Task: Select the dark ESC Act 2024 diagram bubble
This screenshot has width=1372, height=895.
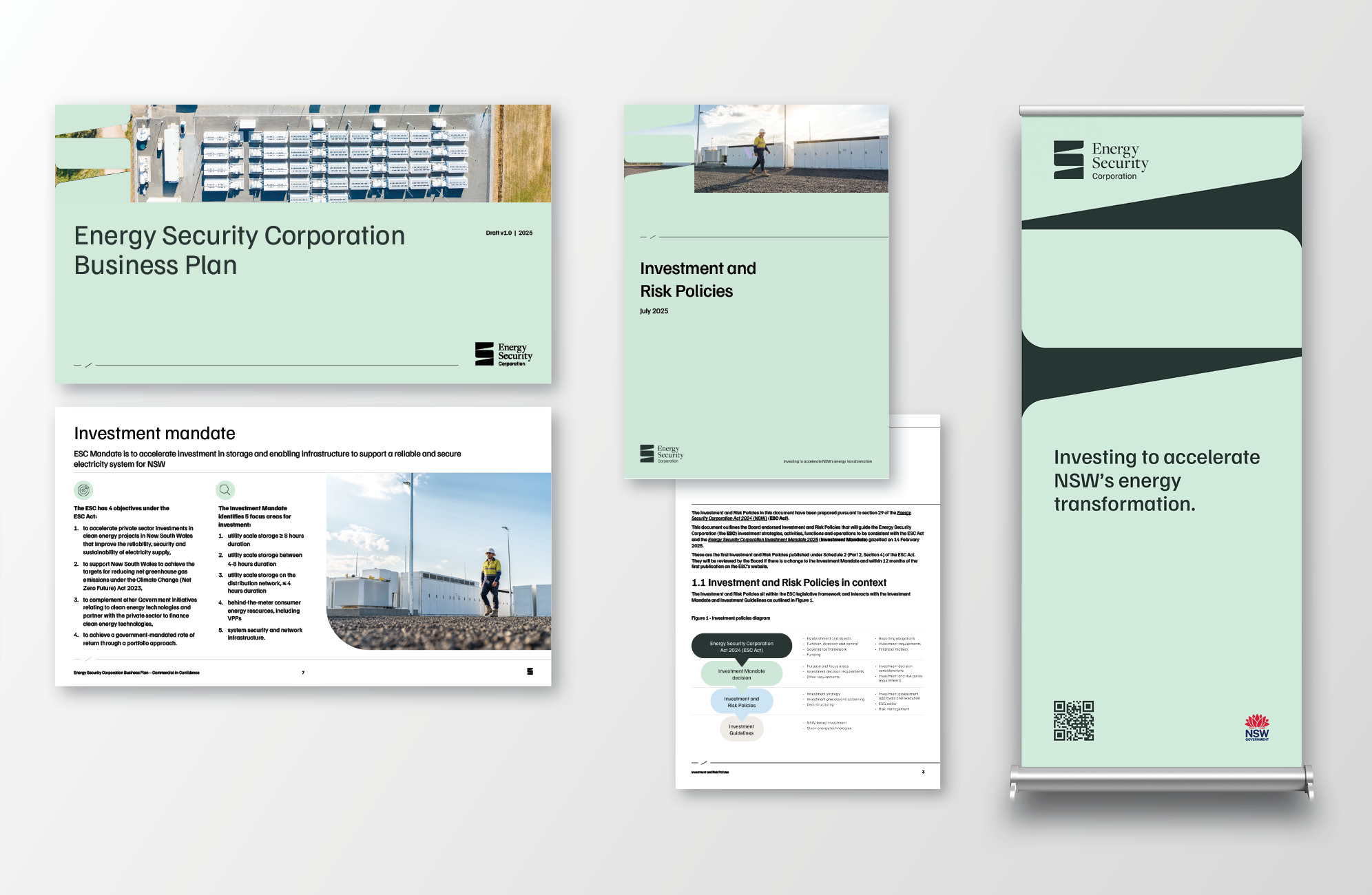Action: (742, 645)
